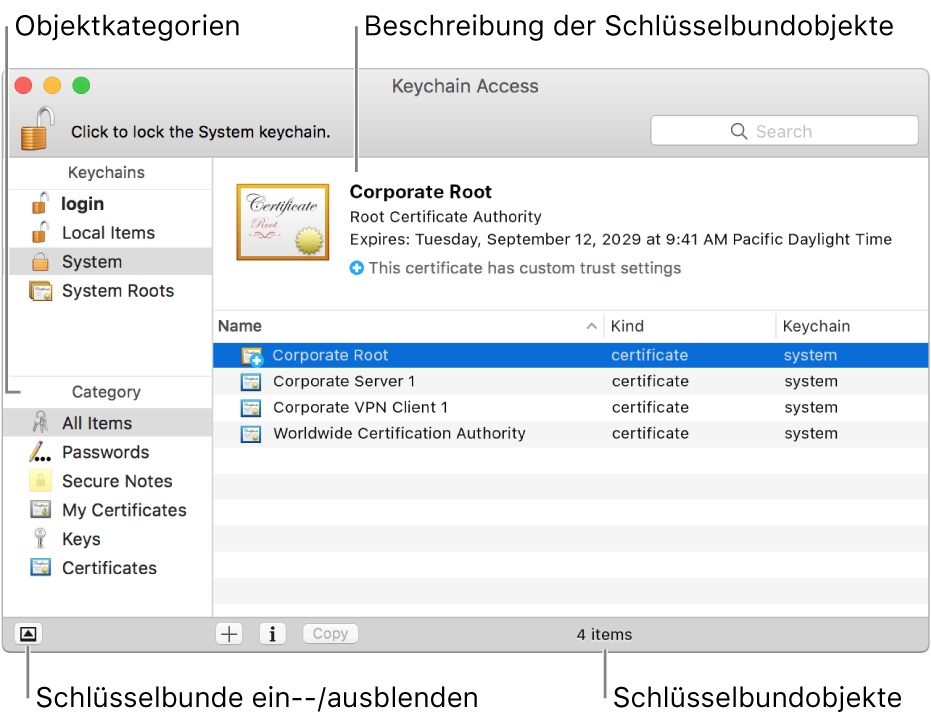The width and height of the screenshot is (931, 721).
Task: Click the Corporate Server 1 certificate icon
Action: (251, 382)
